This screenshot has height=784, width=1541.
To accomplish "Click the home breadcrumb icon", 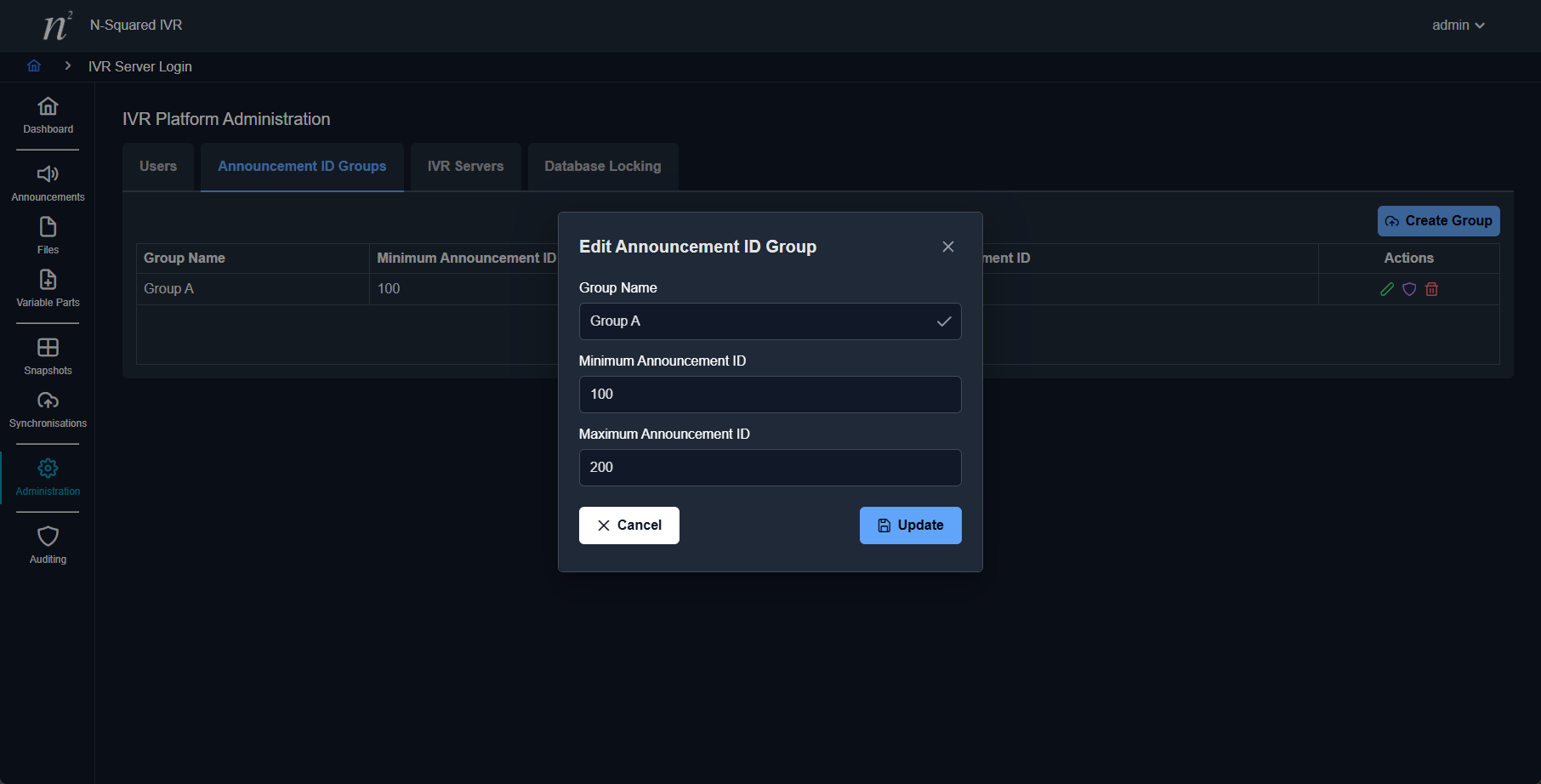I will (x=34, y=66).
